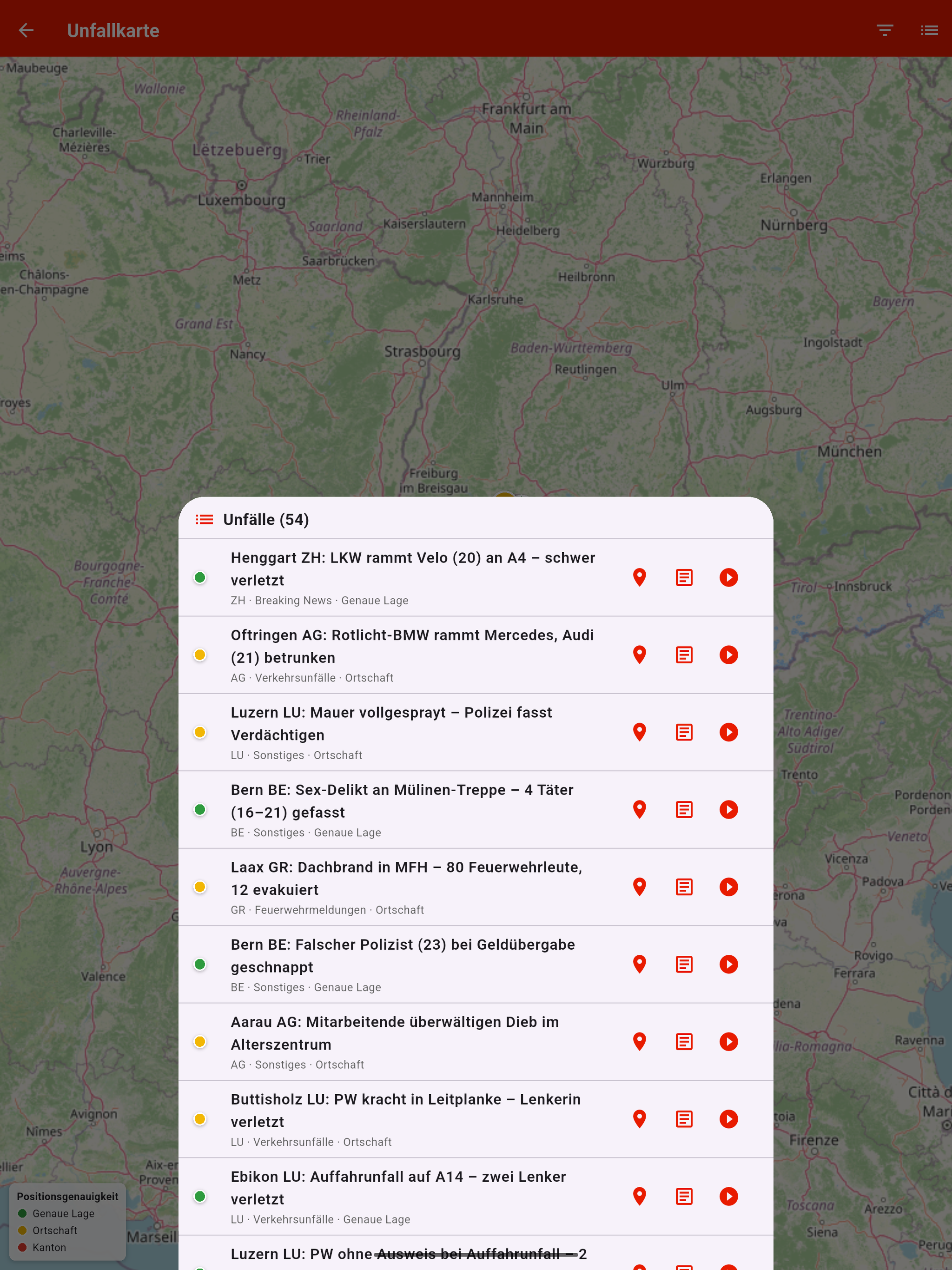Click 'GR · Feuerwehrmeldungen · Ortschaft' subtitle
952x1270 pixels.
pos(327,910)
